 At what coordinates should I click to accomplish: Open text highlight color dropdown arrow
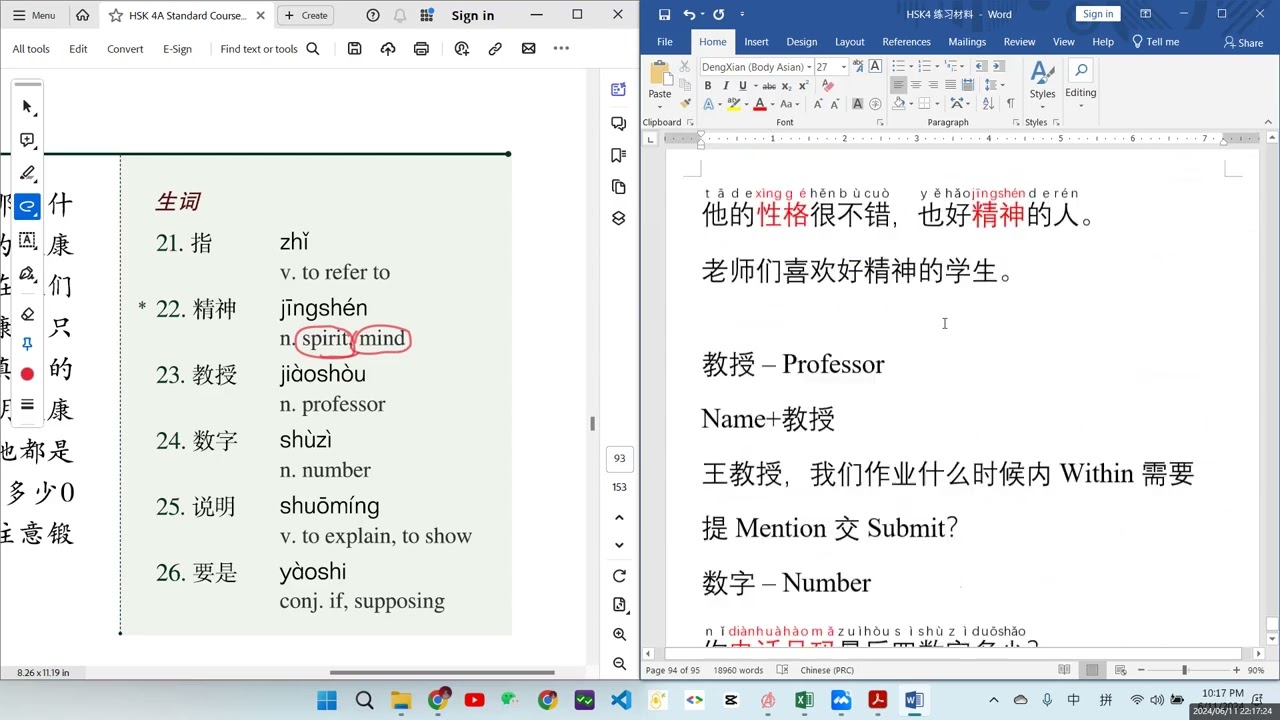coord(746,104)
